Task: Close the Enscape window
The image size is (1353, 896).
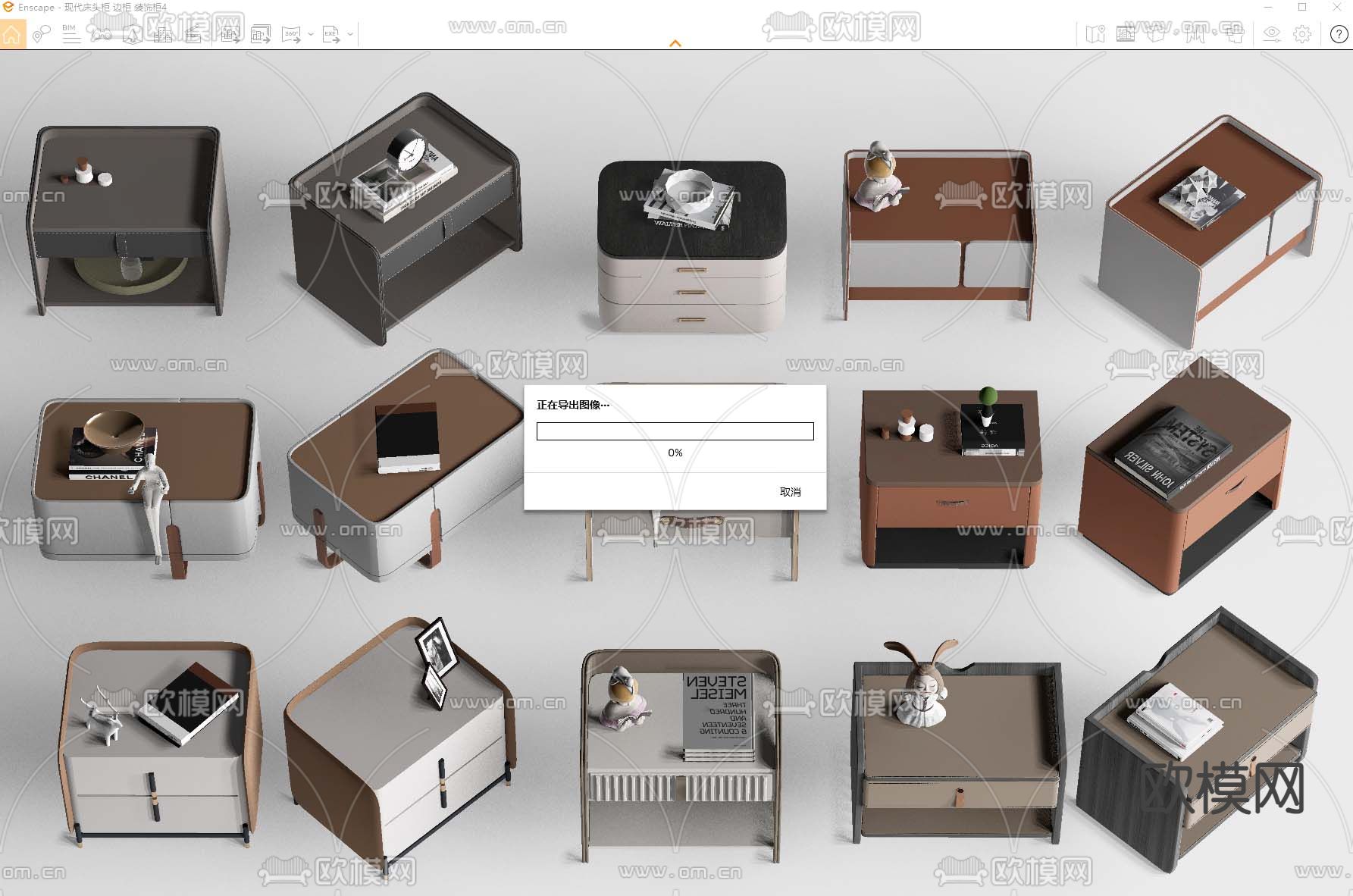Action: [1336, 7]
